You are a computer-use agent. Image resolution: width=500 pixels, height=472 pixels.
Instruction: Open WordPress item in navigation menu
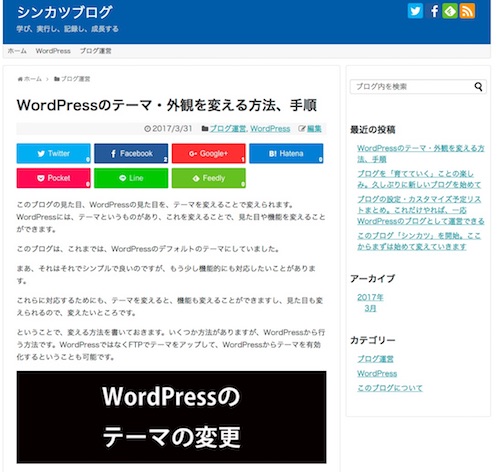point(53,51)
